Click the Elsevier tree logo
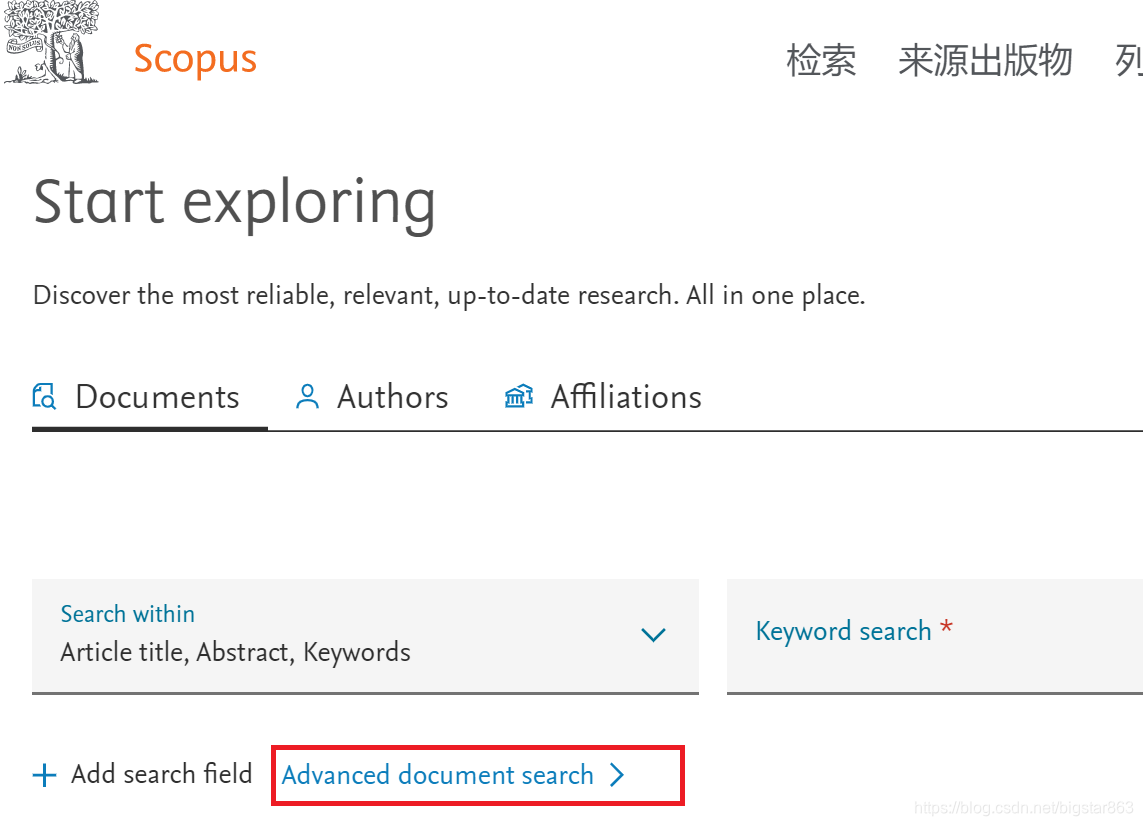This screenshot has width=1143, height=826. click(50, 43)
